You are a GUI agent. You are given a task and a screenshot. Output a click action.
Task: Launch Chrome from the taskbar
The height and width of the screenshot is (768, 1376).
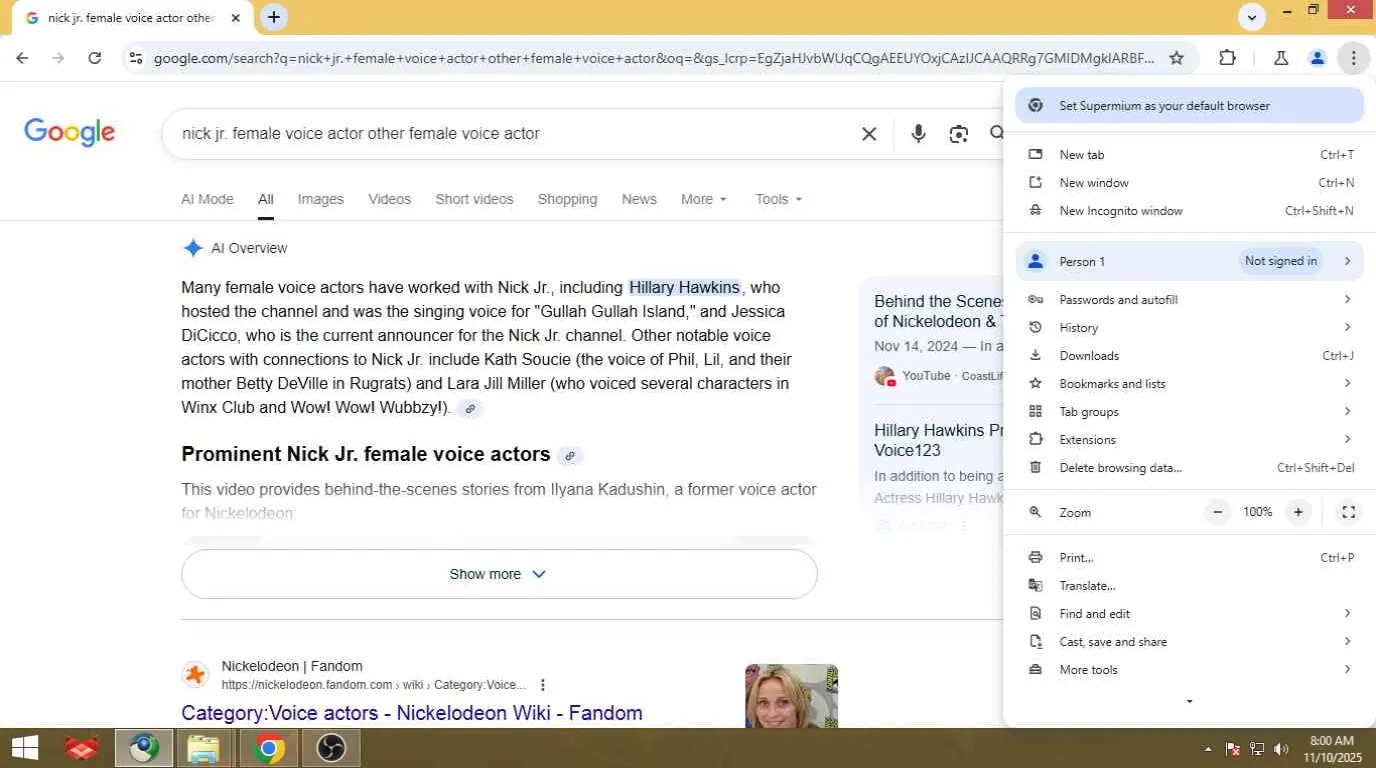(268, 748)
